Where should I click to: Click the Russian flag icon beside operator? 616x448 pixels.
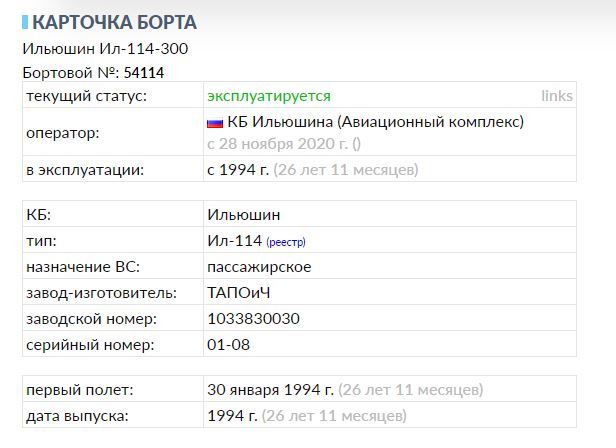pyautogui.click(x=214, y=123)
